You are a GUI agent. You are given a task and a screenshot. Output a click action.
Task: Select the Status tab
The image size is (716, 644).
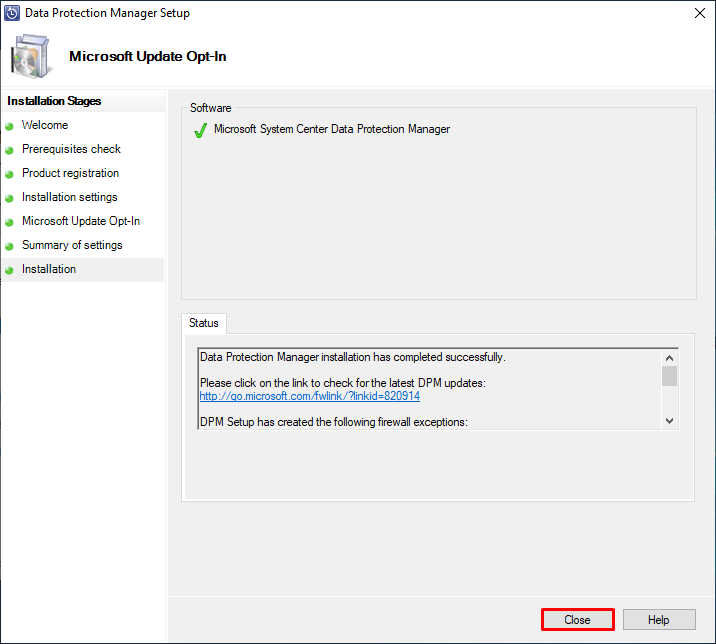[x=204, y=323]
